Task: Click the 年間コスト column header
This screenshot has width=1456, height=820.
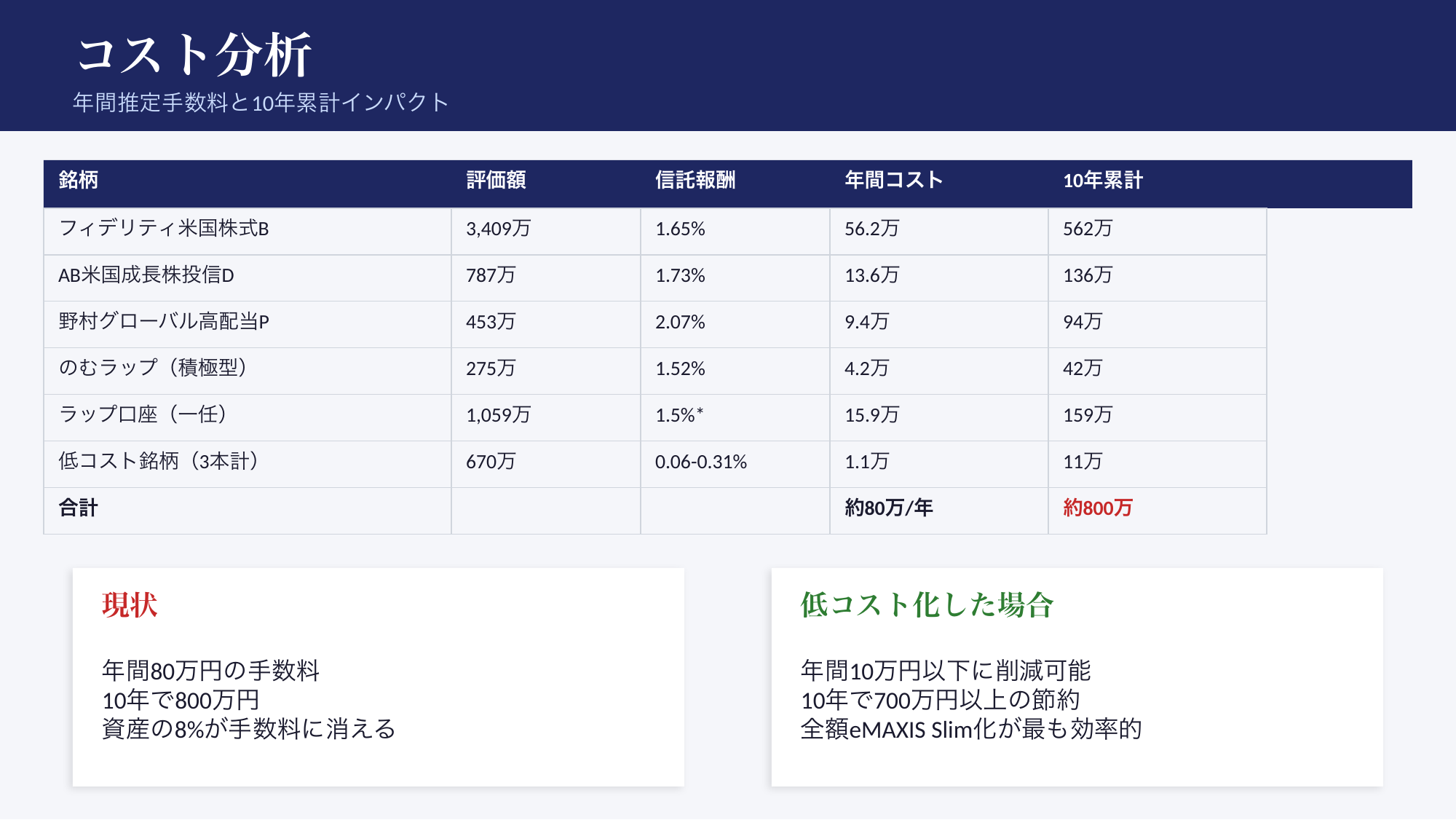Action: [x=893, y=180]
